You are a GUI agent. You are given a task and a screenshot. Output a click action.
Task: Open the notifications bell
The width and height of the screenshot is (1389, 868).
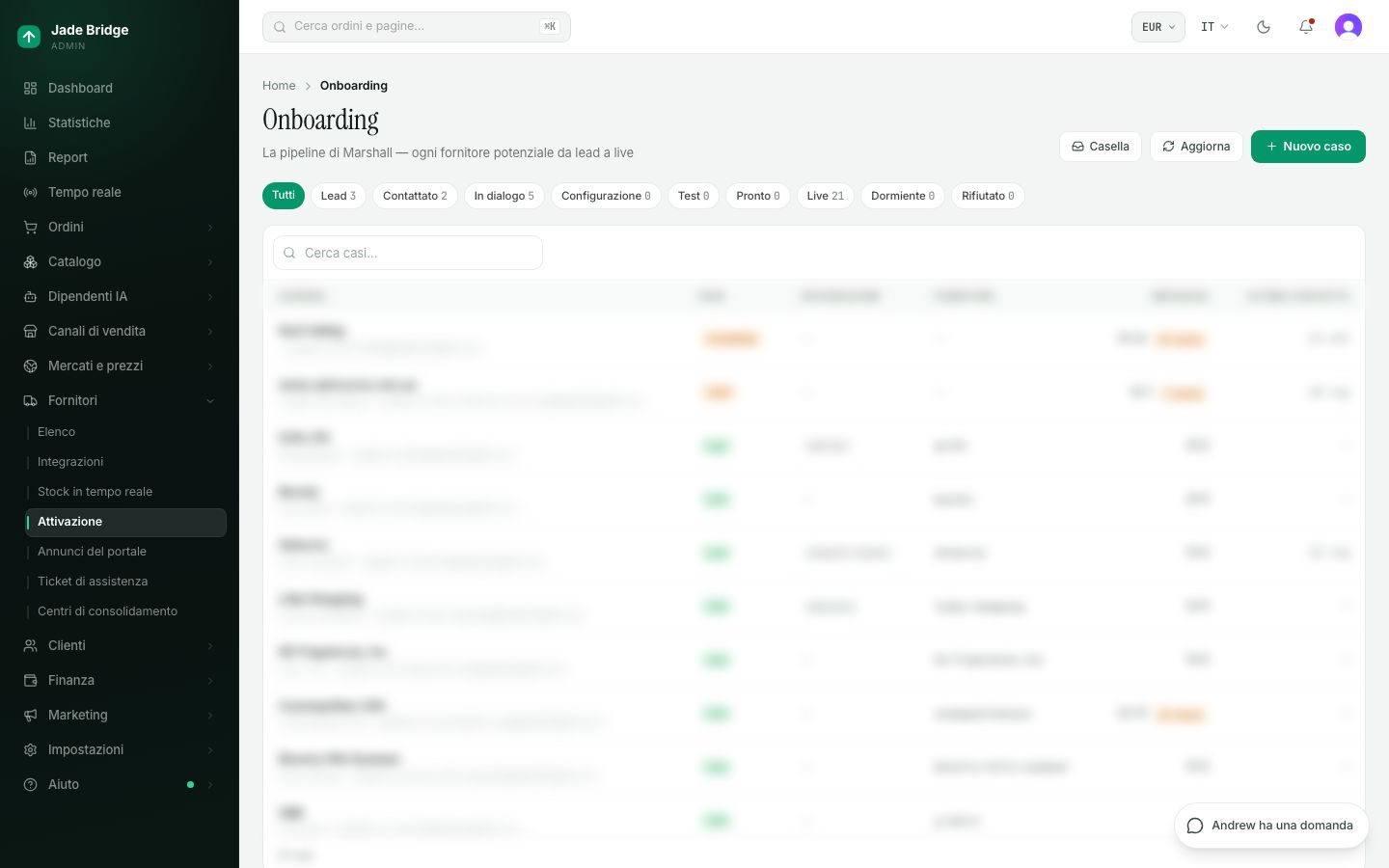click(x=1306, y=27)
